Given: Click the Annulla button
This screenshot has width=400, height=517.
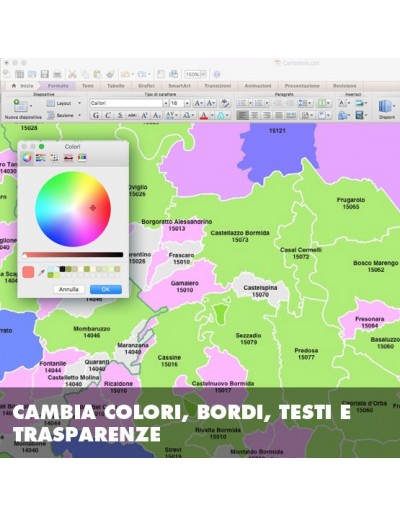Looking at the screenshot, I should (x=69, y=289).
